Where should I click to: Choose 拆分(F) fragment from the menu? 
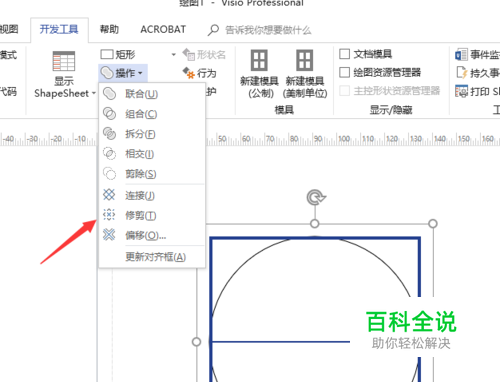click(x=152, y=134)
